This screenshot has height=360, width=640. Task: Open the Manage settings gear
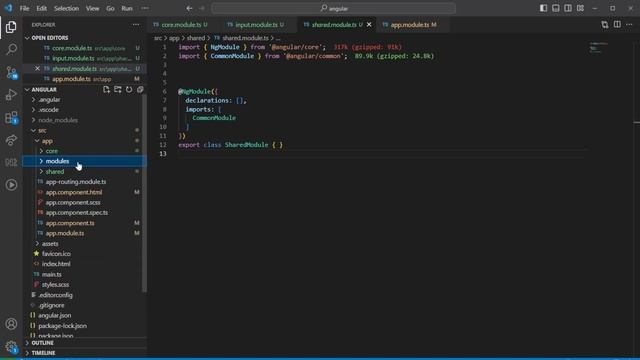click(x=11, y=347)
